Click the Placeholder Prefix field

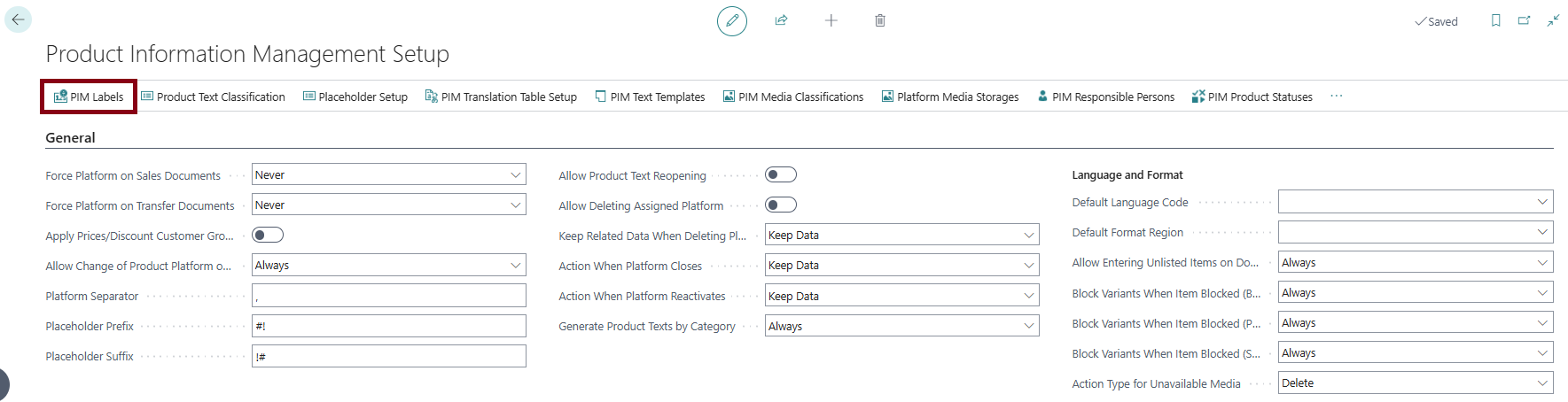[x=389, y=326]
